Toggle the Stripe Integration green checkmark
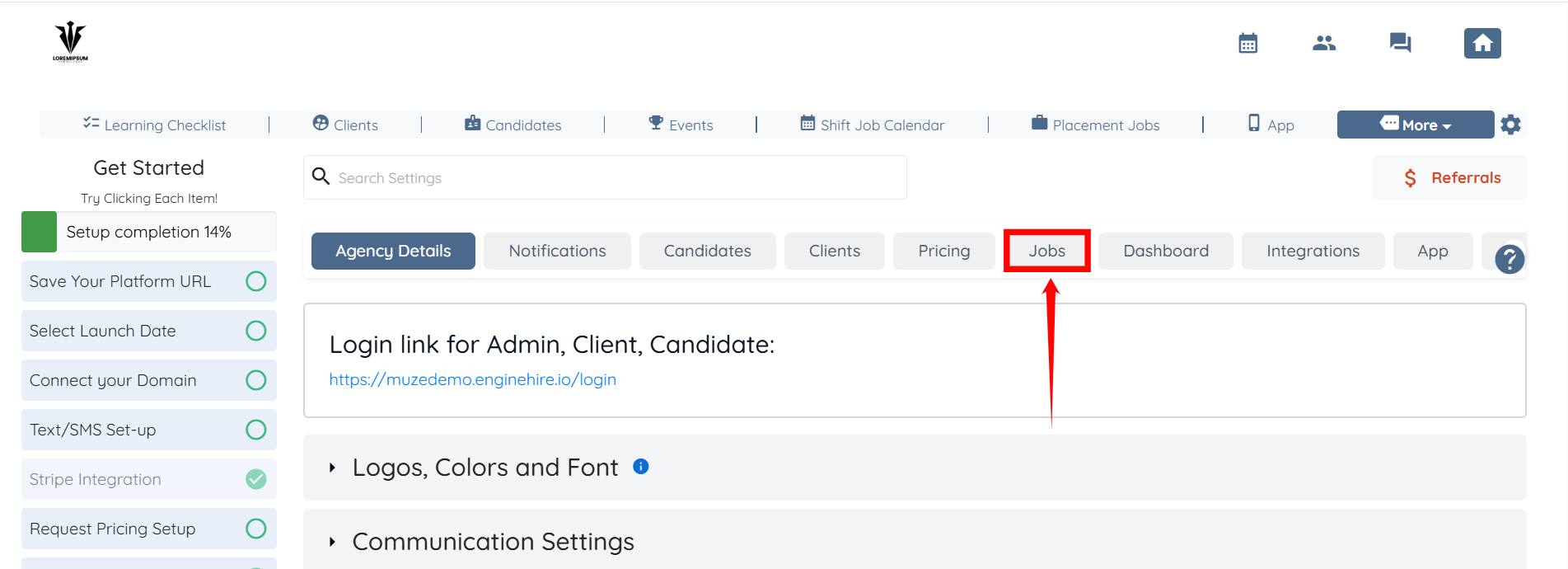This screenshot has height=569, width=1568. (x=256, y=479)
